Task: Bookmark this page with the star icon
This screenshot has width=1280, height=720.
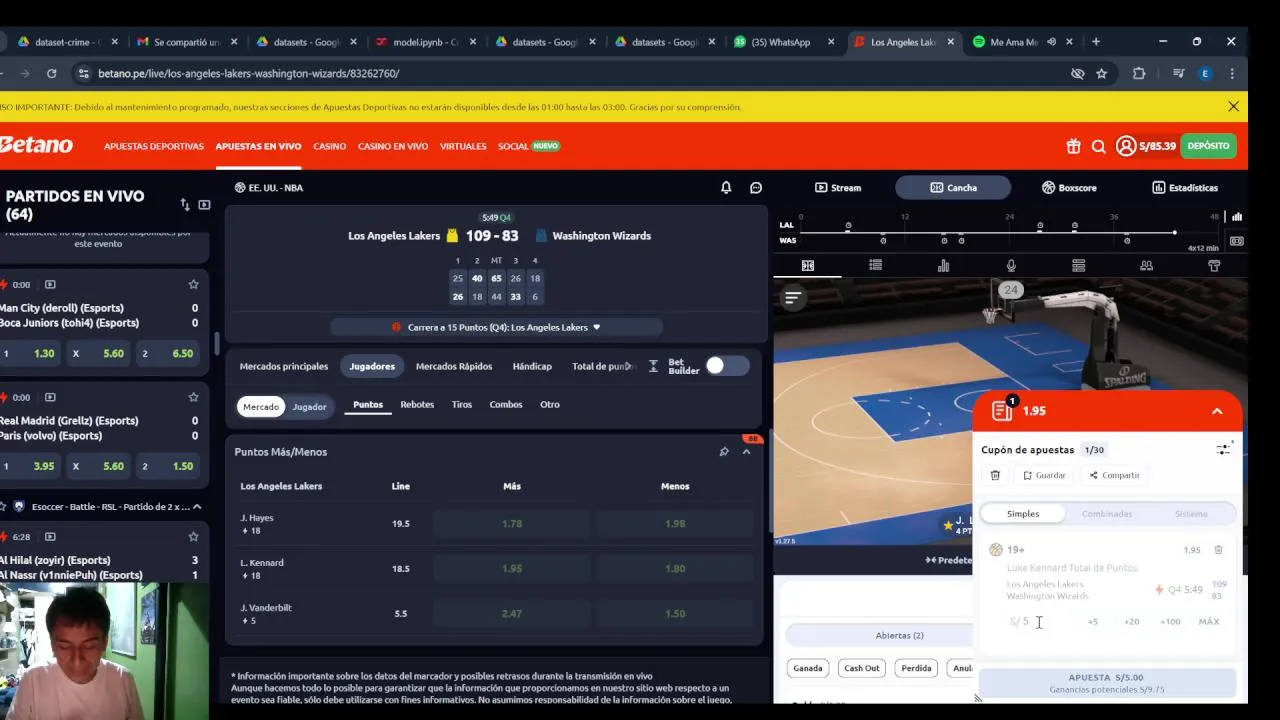Action: click(x=1101, y=73)
